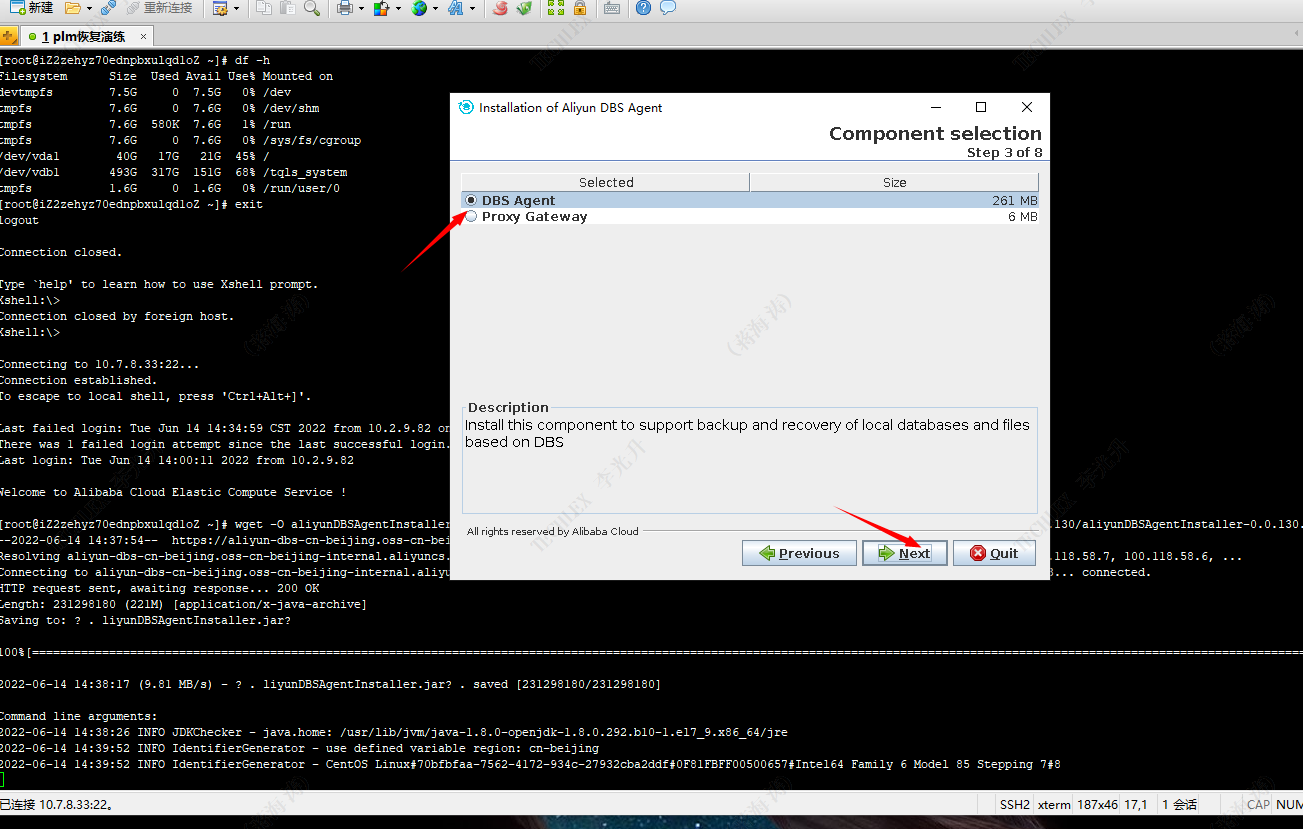Click the keyboard icon in toolbar
The height and width of the screenshot is (829, 1303).
click(611, 8)
